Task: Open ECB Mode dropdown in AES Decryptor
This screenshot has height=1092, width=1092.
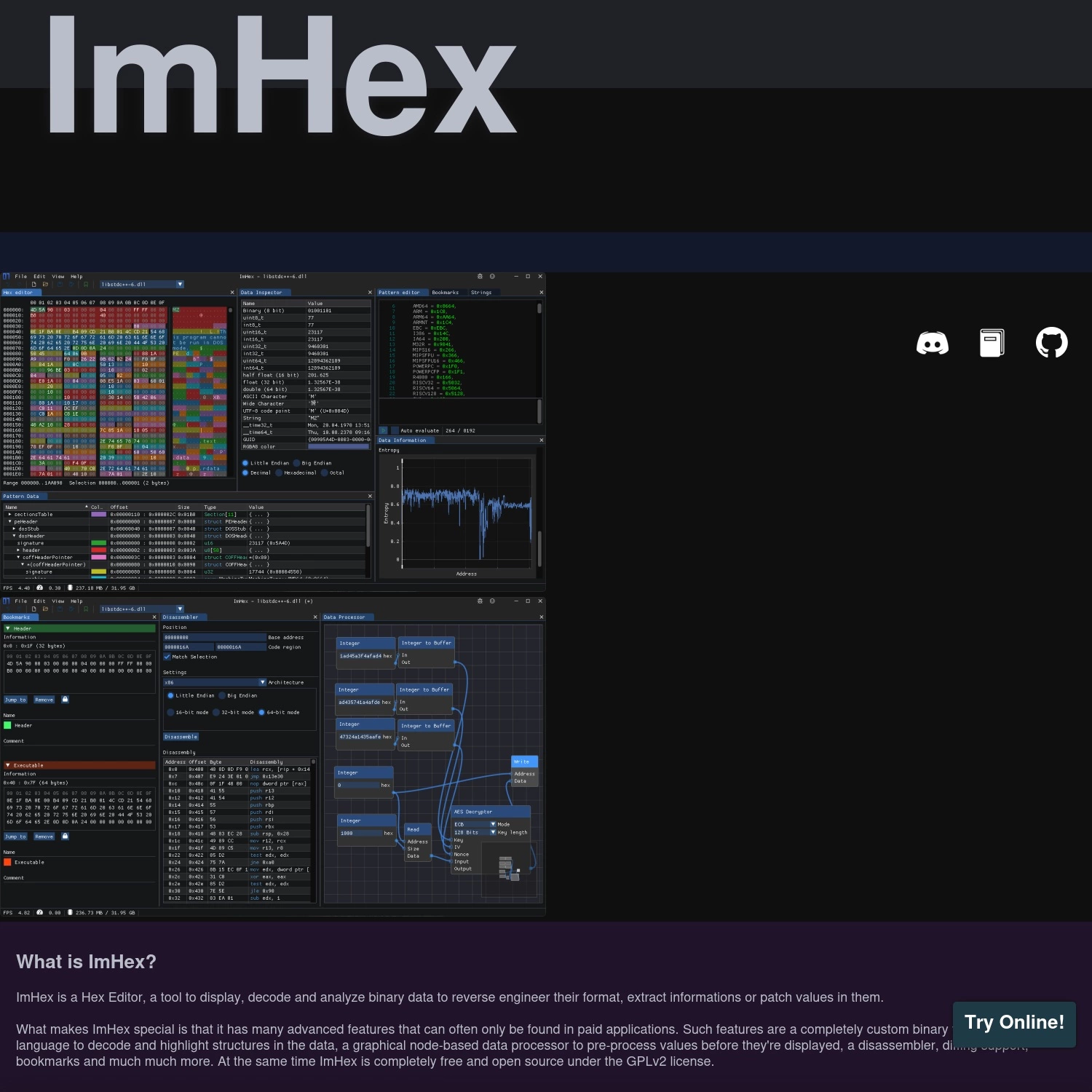Action: click(475, 824)
